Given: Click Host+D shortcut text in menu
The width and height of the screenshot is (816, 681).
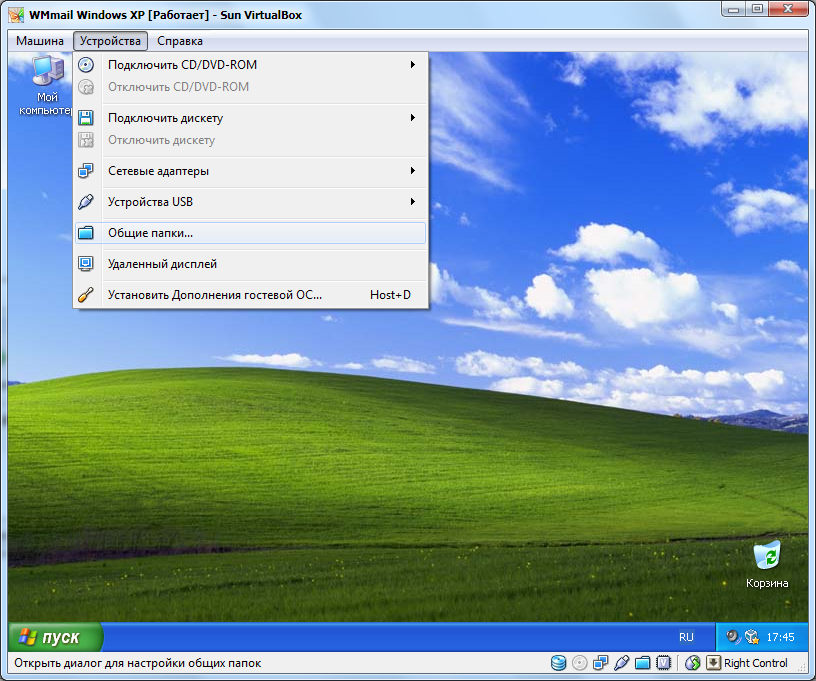Looking at the screenshot, I should [390, 295].
